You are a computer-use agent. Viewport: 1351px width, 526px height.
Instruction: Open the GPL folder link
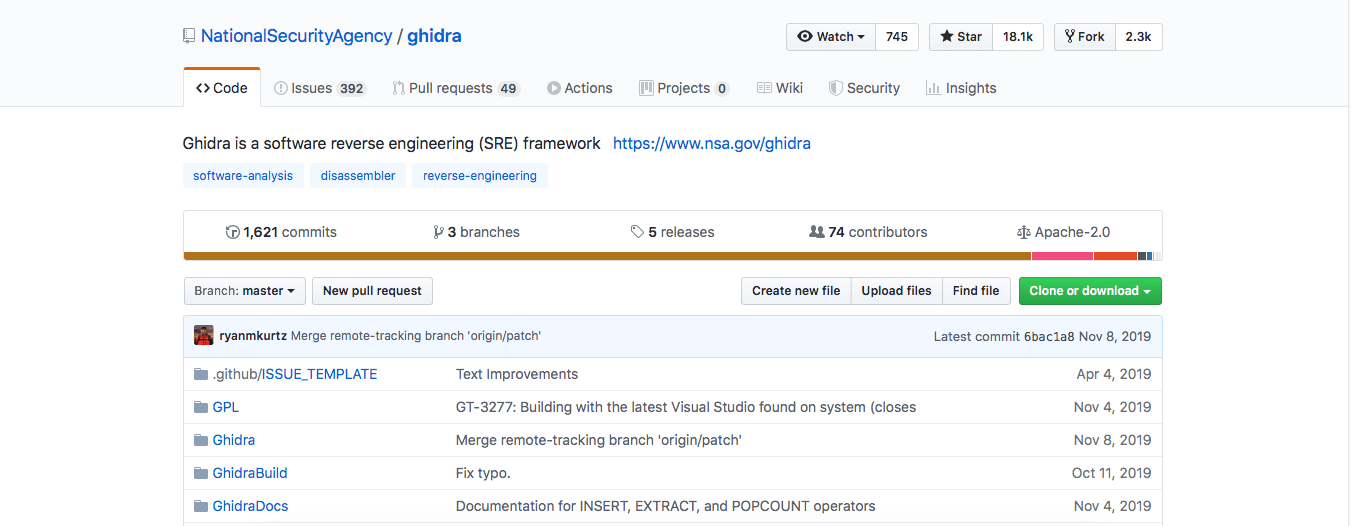[226, 407]
